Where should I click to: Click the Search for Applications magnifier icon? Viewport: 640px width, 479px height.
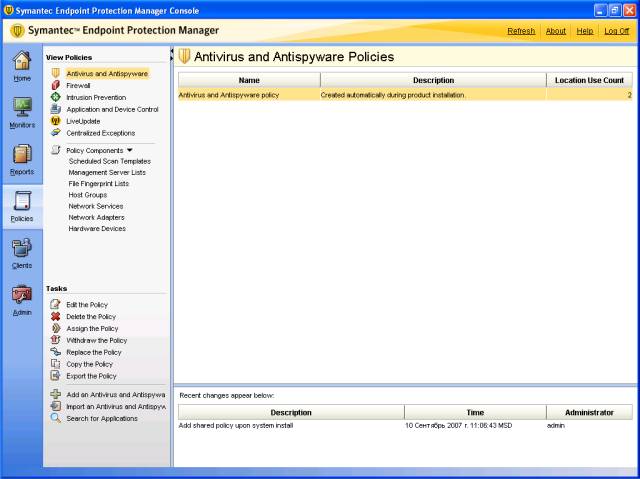56,418
